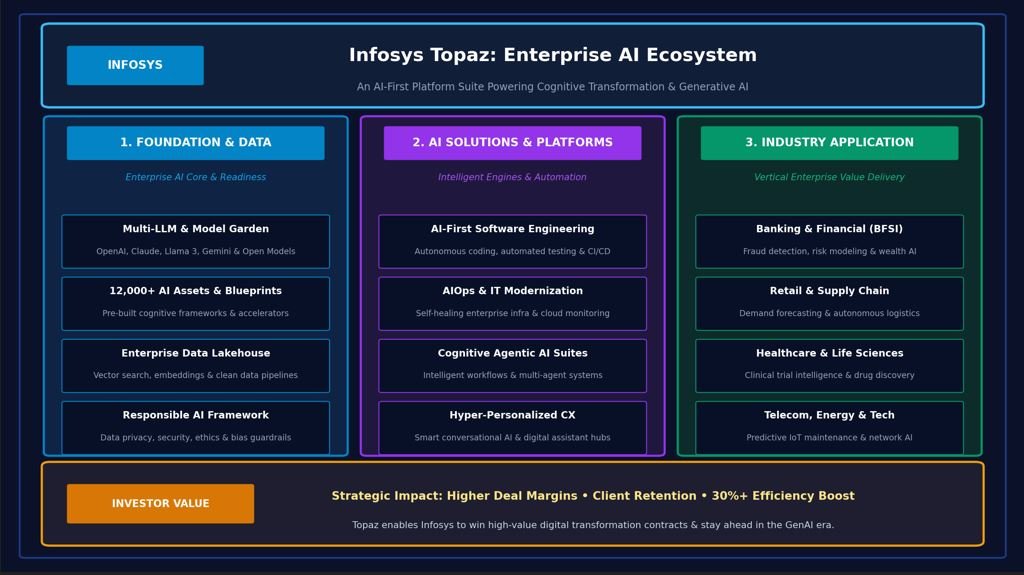1024x575 pixels.
Task: Click Enterprise AI Core & Readiness caption
Action: point(195,177)
